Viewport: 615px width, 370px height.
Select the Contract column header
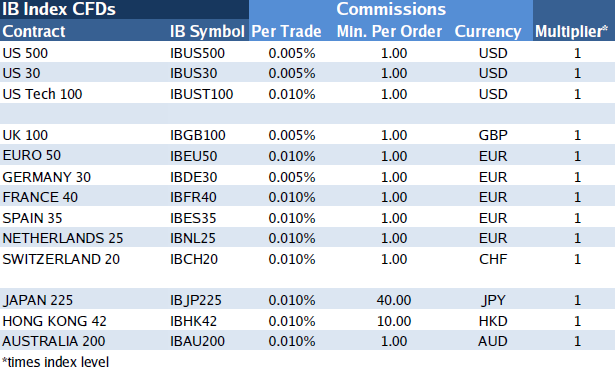click(x=34, y=31)
